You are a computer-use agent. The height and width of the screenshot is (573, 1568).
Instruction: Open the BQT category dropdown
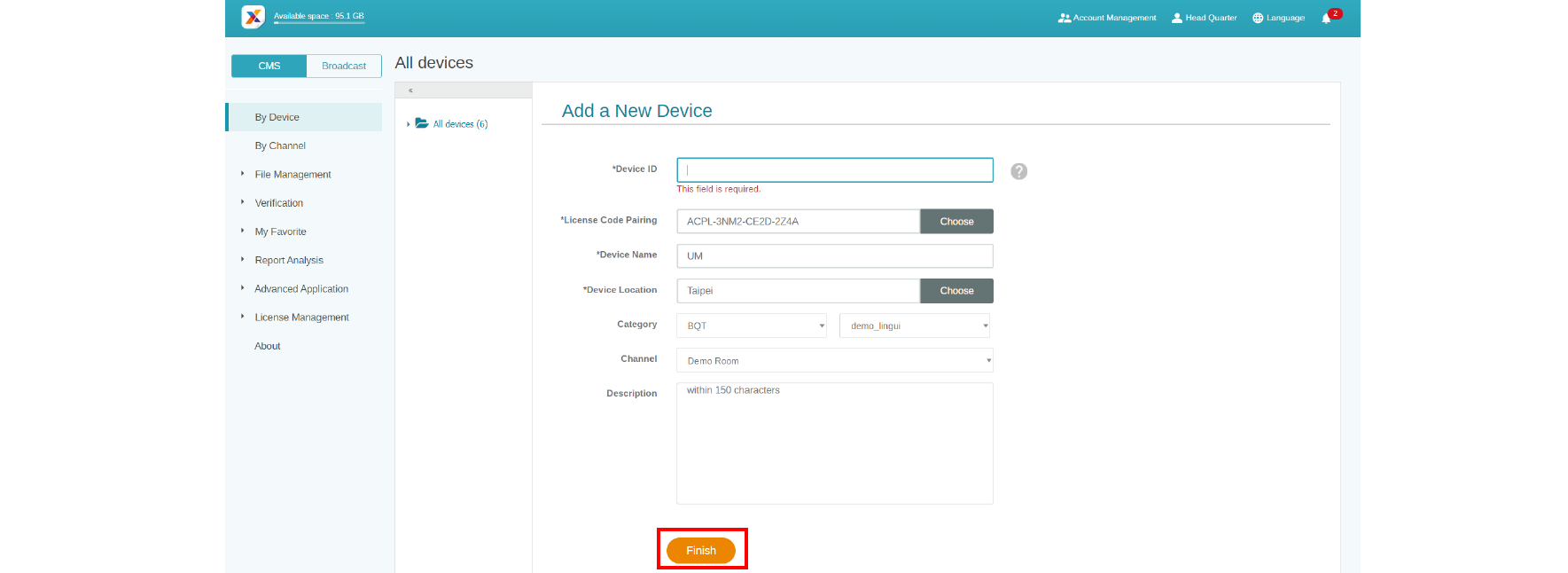pyautogui.click(x=751, y=326)
